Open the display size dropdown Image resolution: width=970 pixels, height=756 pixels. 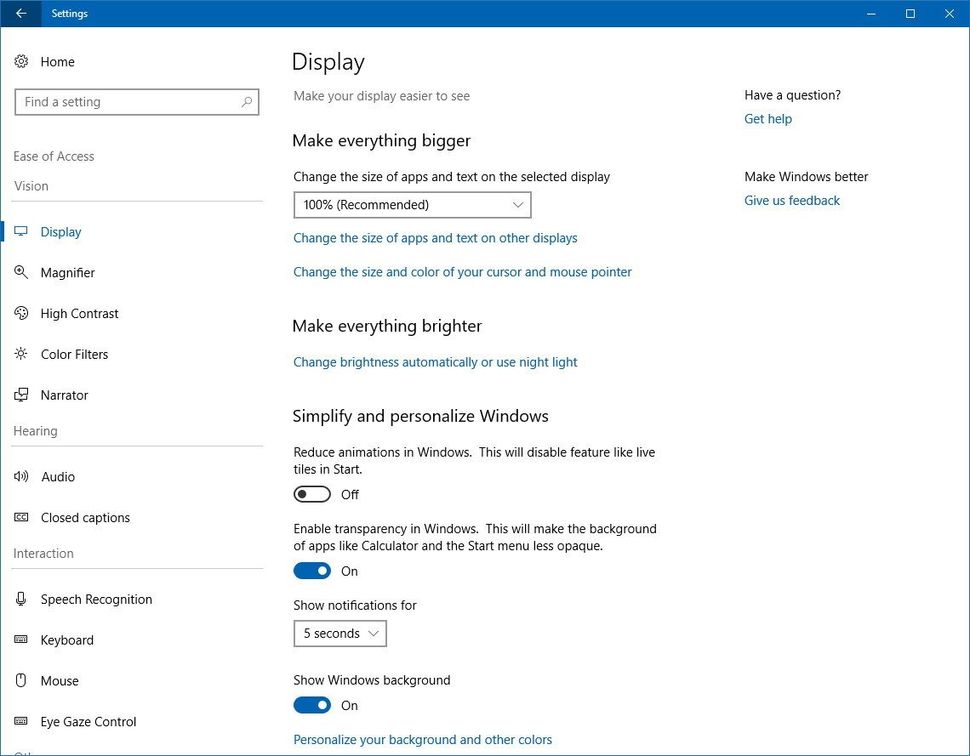coord(411,204)
